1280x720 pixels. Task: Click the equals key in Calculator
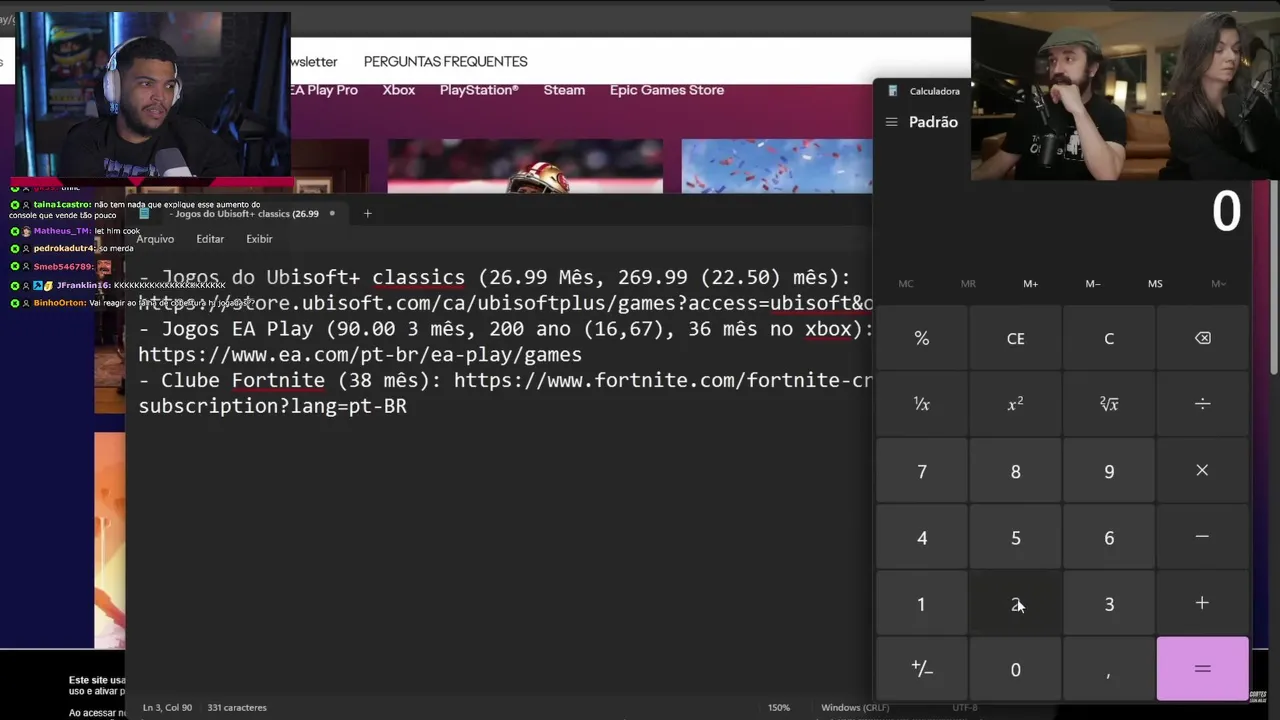(1202, 669)
